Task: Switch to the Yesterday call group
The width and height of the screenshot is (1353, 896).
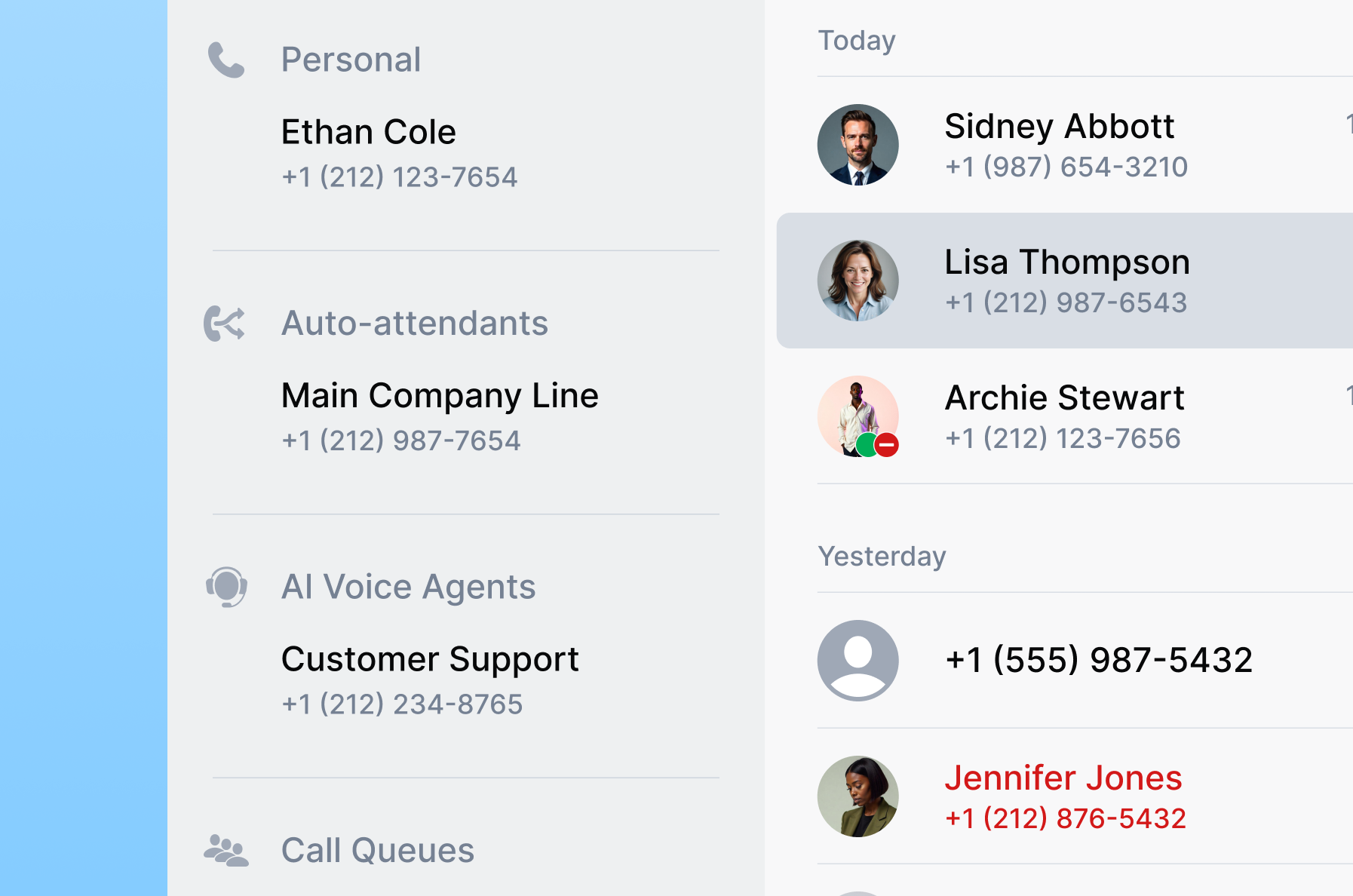Action: pos(883,556)
